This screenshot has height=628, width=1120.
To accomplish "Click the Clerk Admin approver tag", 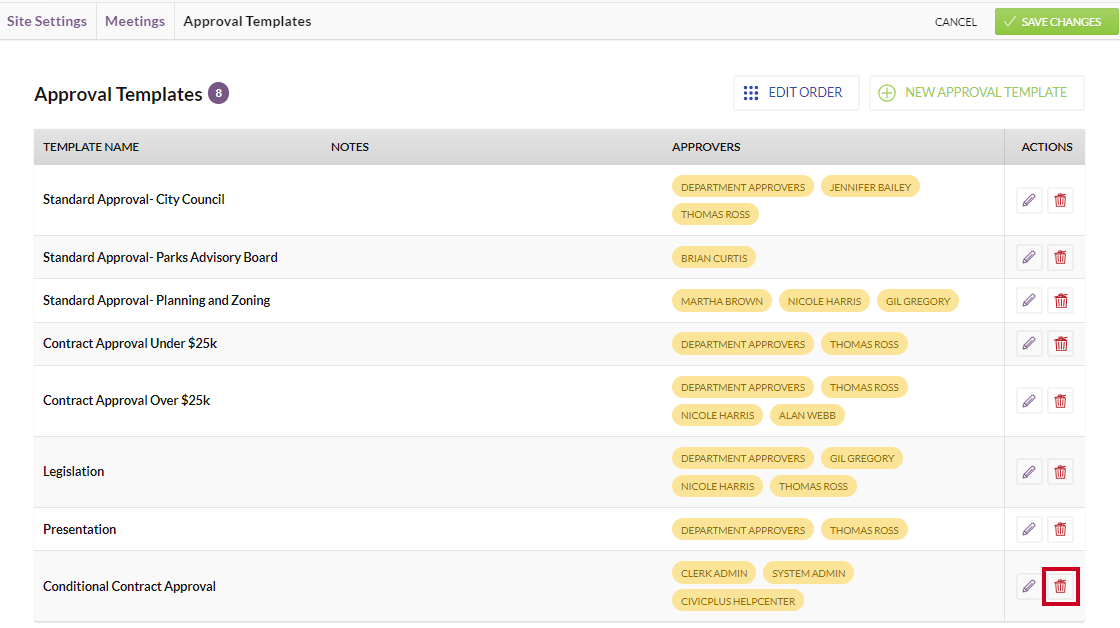I will click(714, 573).
